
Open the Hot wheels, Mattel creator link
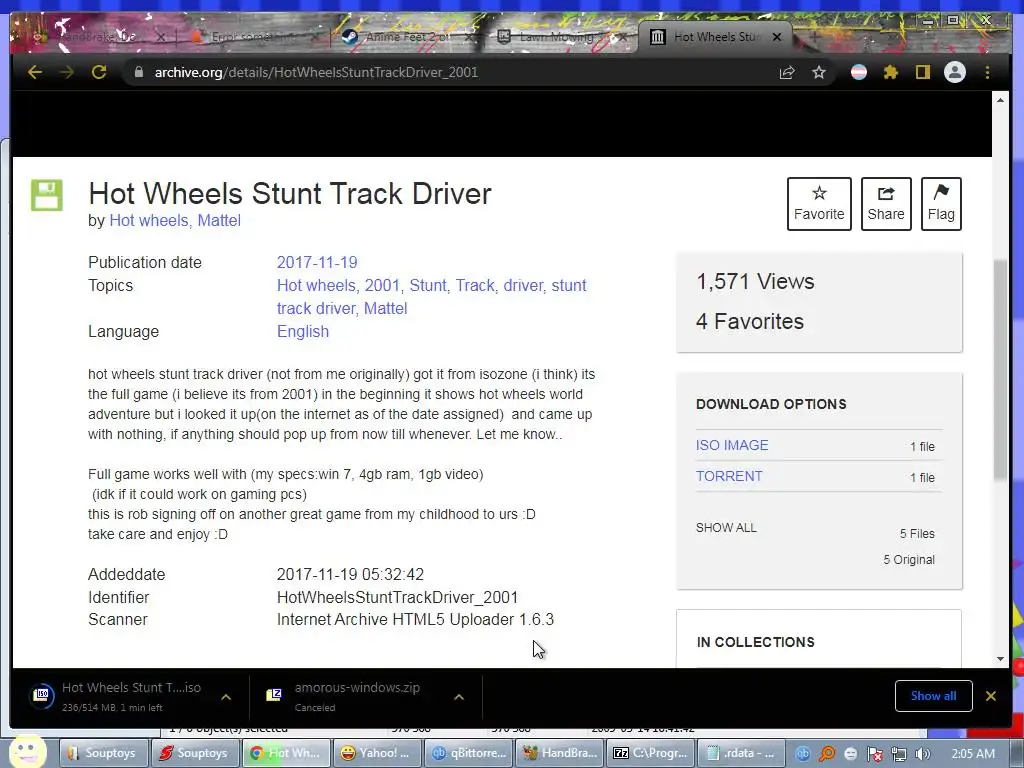[x=175, y=221]
